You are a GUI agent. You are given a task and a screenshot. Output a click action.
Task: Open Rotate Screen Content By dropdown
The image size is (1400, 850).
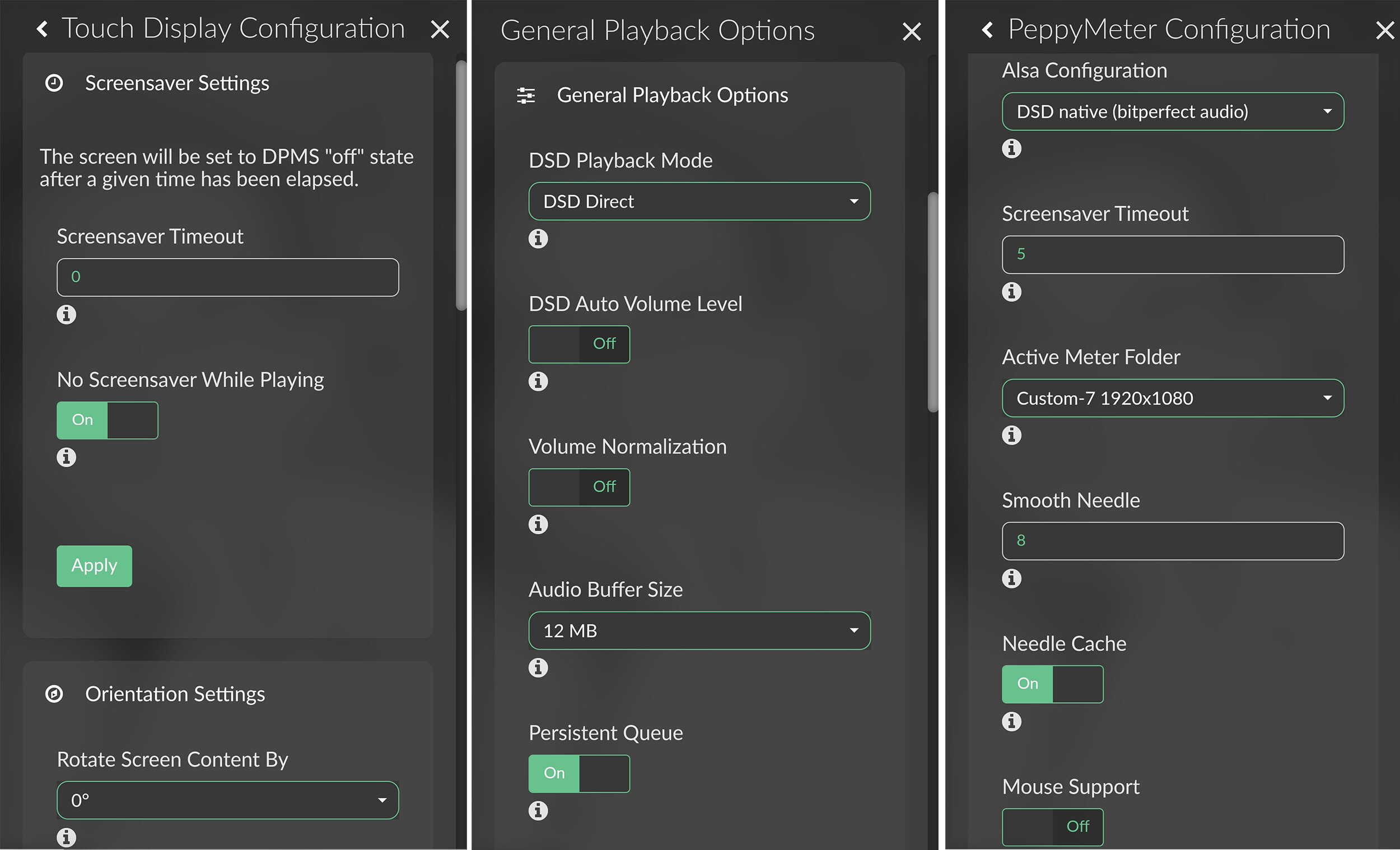227,801
